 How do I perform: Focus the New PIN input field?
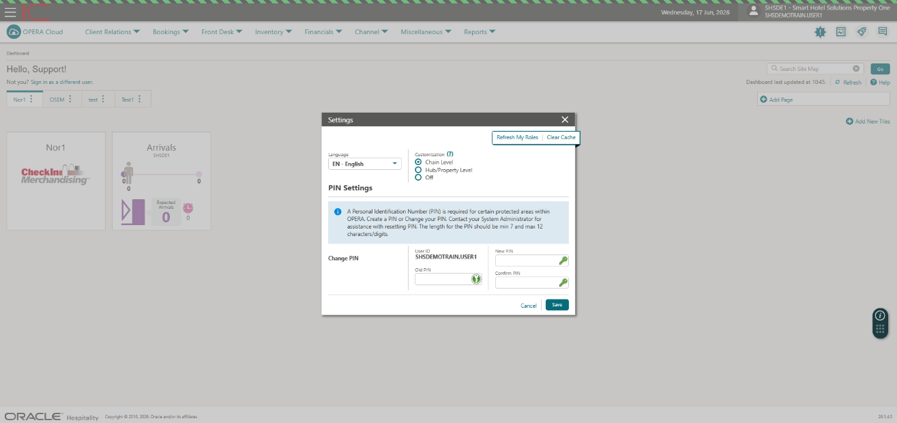527,261
